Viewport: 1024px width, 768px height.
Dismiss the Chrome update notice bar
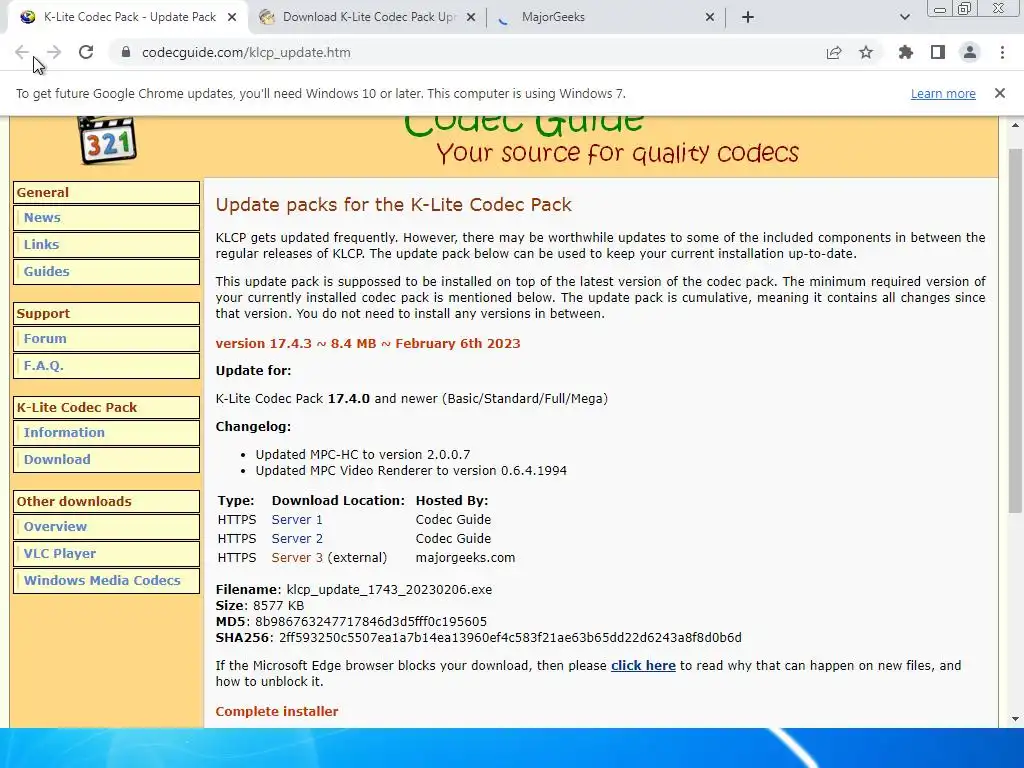pos(1000,93)
